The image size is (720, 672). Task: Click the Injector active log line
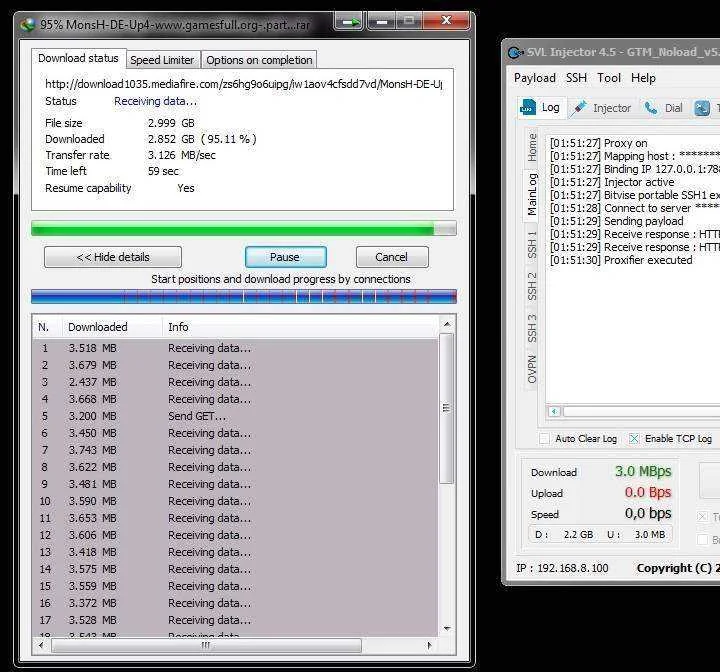[x=612, y=182]
